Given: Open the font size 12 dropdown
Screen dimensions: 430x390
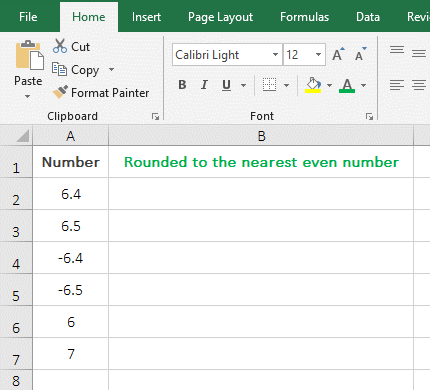Looking at the screenshot, I should tap(318, 54).
